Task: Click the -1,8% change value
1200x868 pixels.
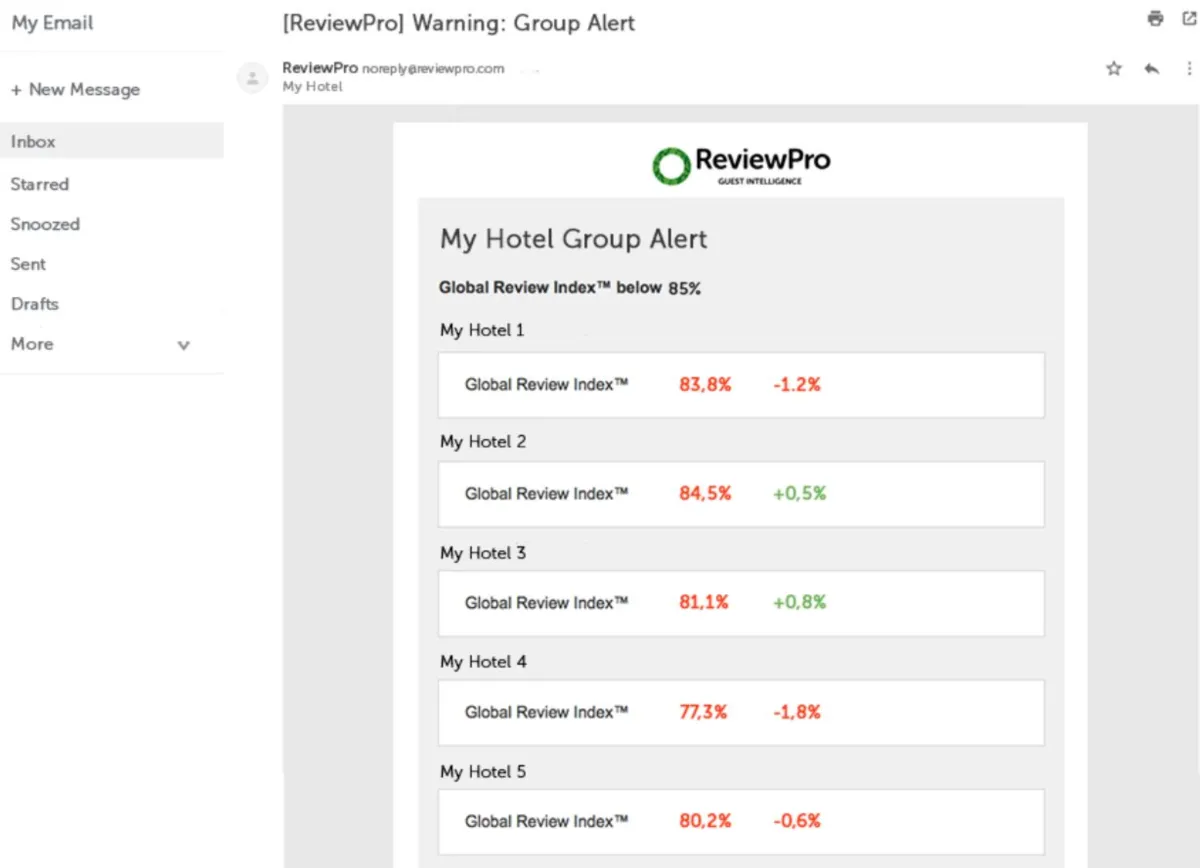Action: tap(797, 712)
